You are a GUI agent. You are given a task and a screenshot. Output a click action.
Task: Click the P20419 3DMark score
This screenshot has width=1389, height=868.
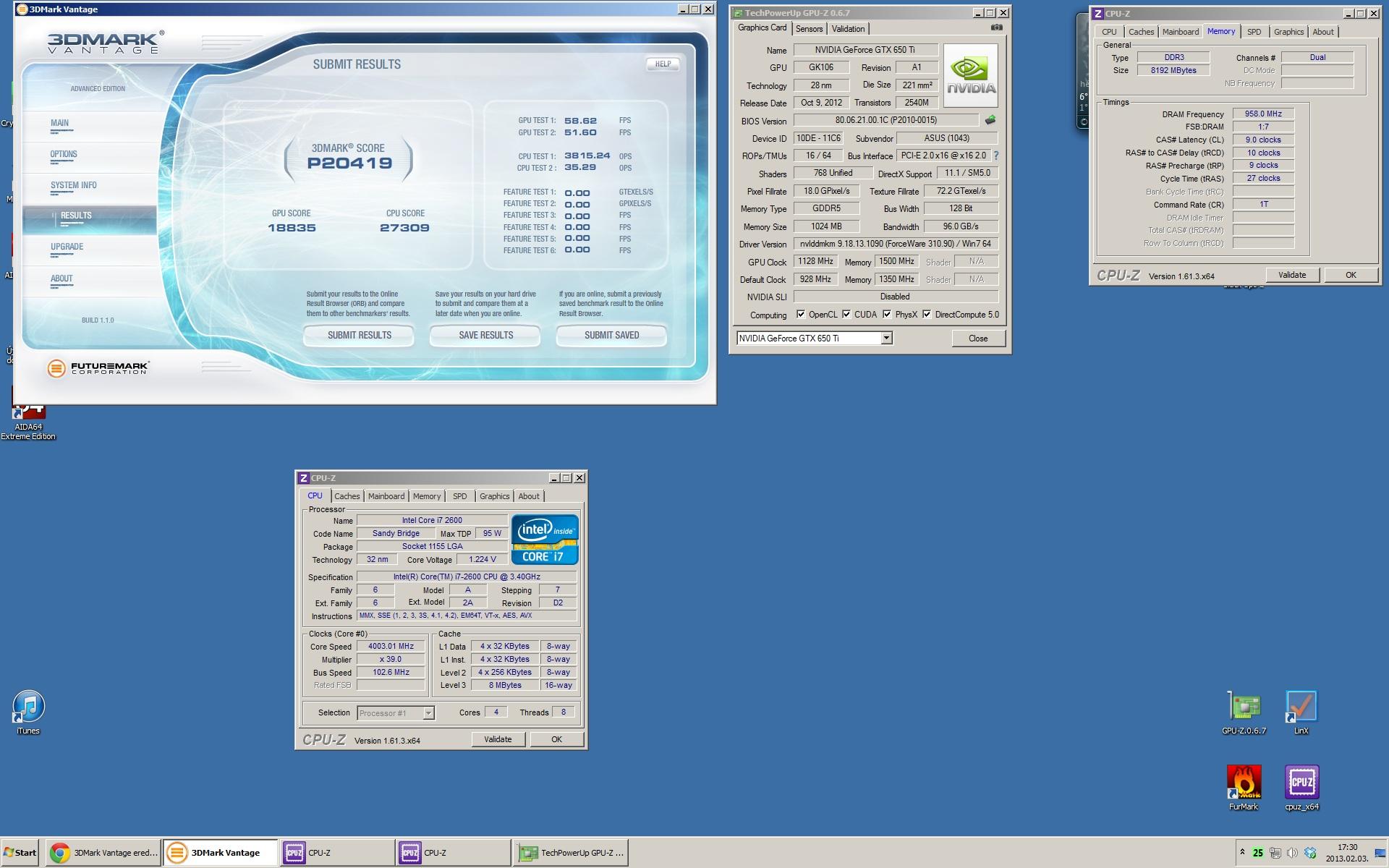(x=349, y=163)
